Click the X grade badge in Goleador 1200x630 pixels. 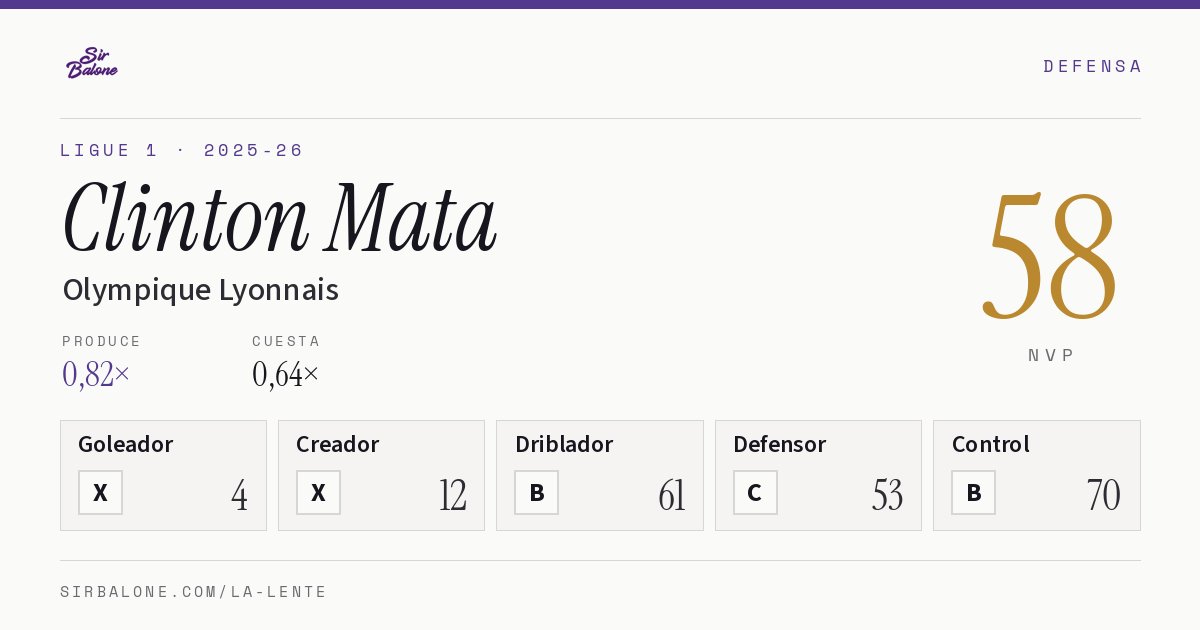100,492
